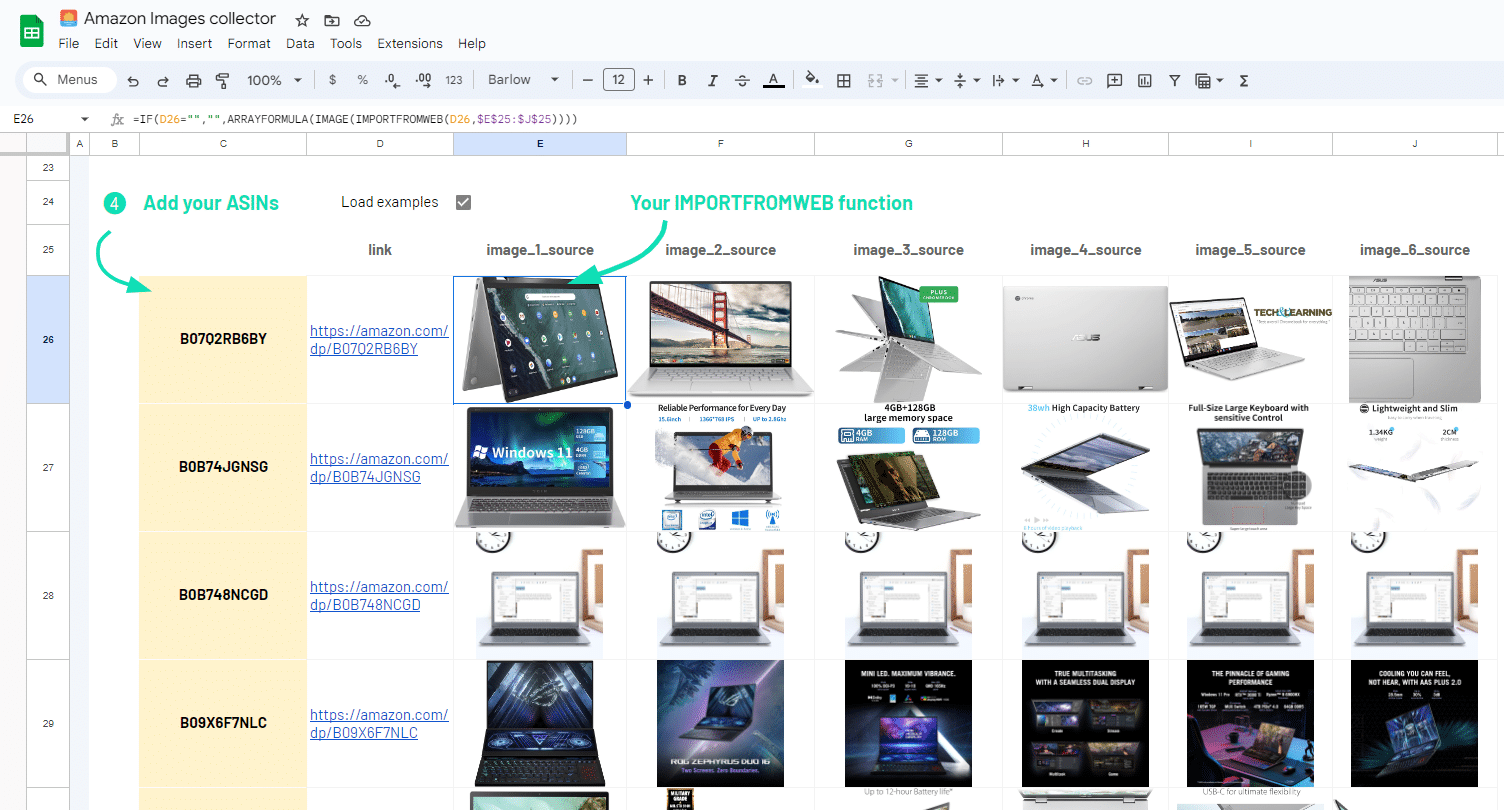Click the Insert chart icon
The height and width of the screenshot is (810, 1504).
coord(1144,81)
